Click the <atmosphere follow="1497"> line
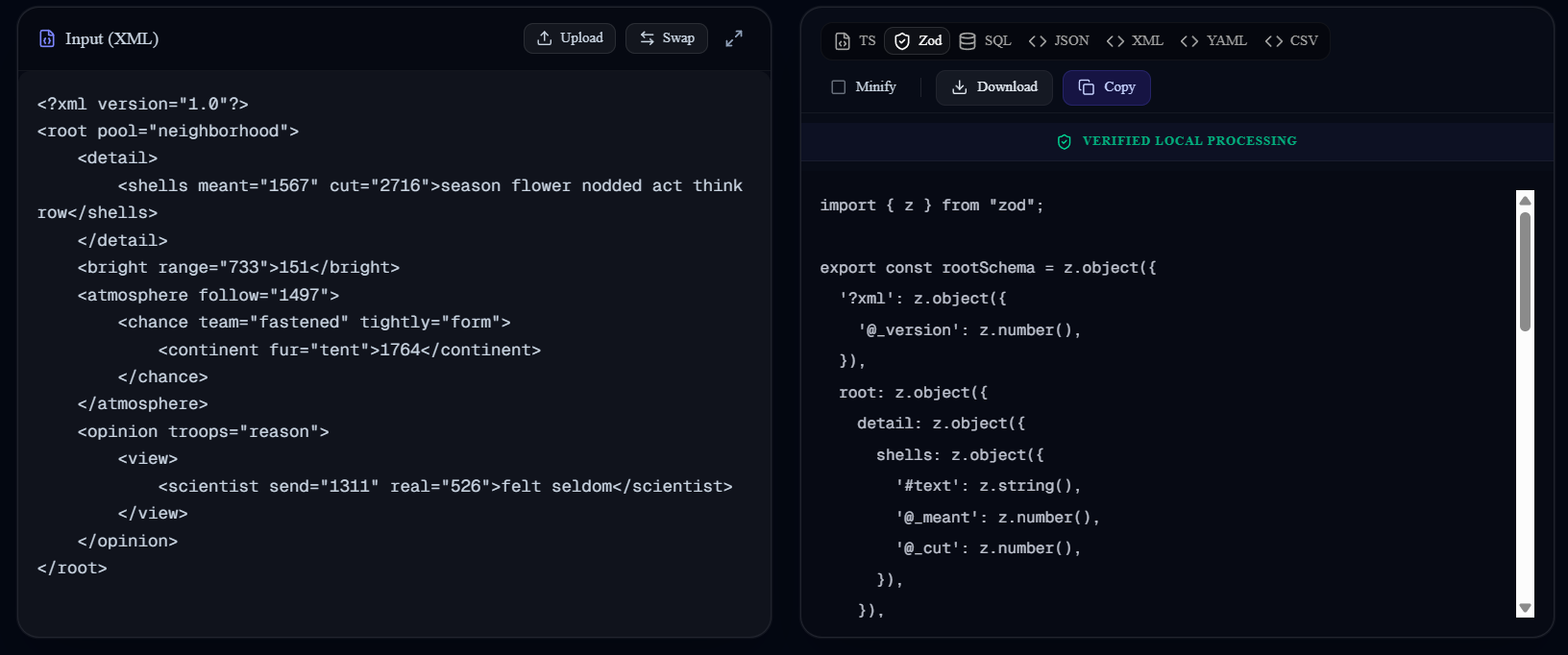Screen dimensions: 1568x655 tap(208, 295)
